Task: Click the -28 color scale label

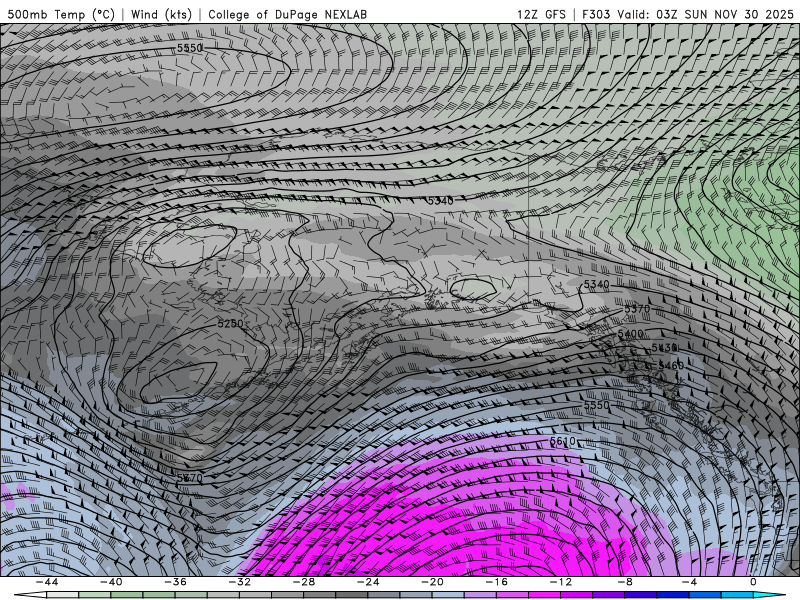Action: pos(304,582)
